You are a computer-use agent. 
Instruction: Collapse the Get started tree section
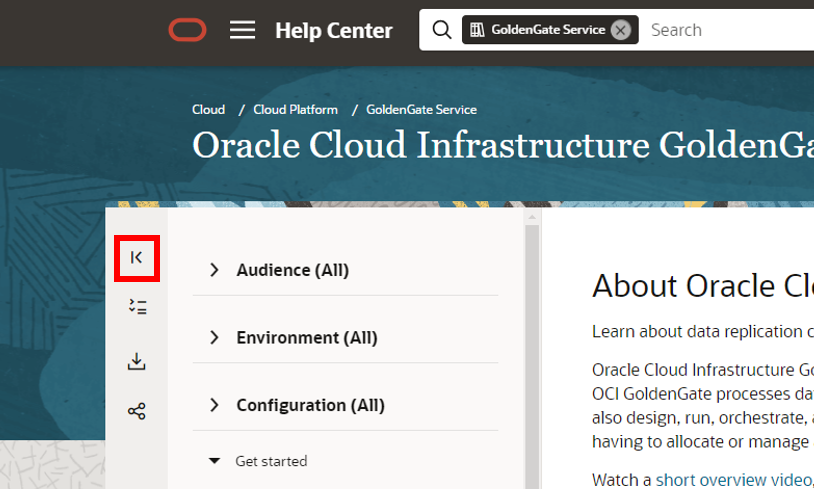214,460
